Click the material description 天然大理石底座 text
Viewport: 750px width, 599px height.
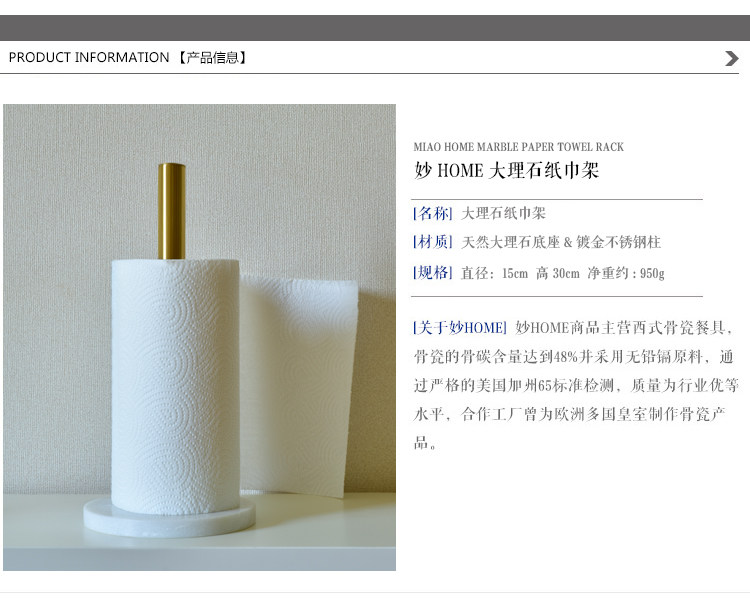(510, 242)
